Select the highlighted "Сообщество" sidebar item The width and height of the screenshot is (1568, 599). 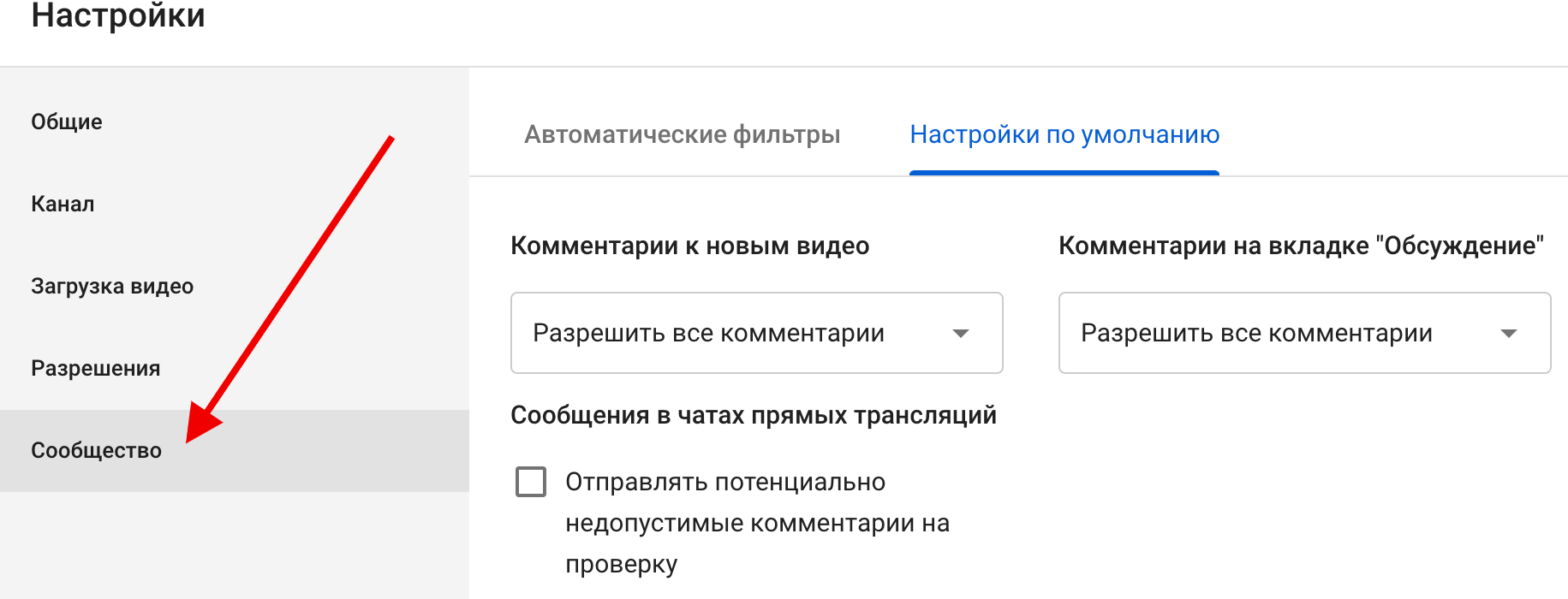(x=96, y=450)
